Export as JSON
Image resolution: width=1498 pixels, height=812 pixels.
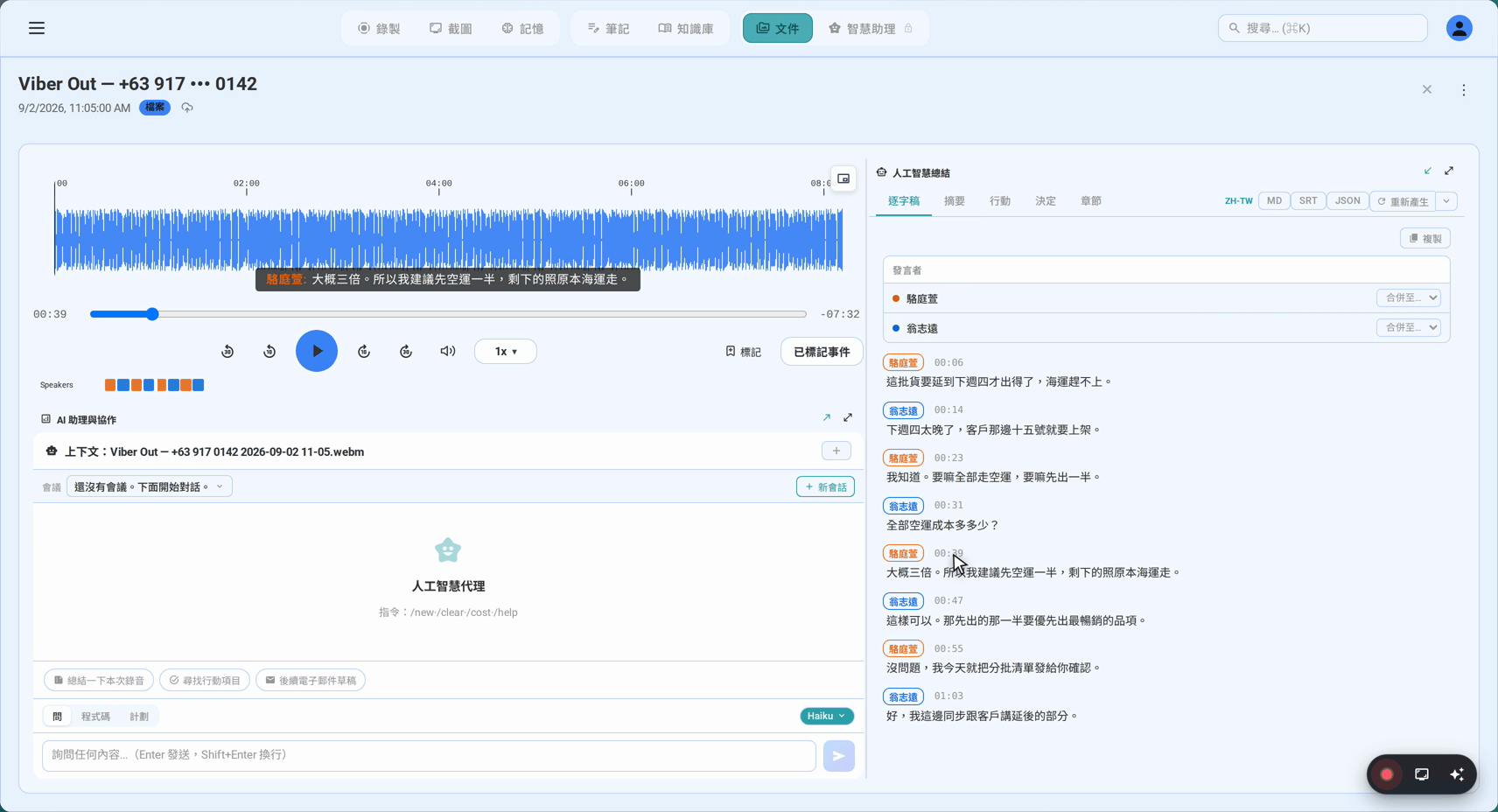1347,201
